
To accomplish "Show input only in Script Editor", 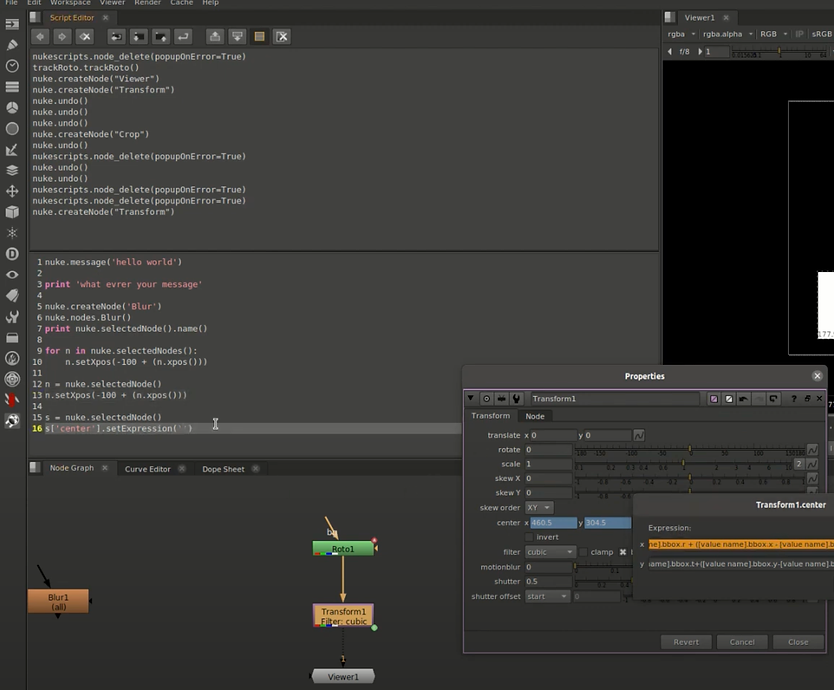I will tap(215, 36).
